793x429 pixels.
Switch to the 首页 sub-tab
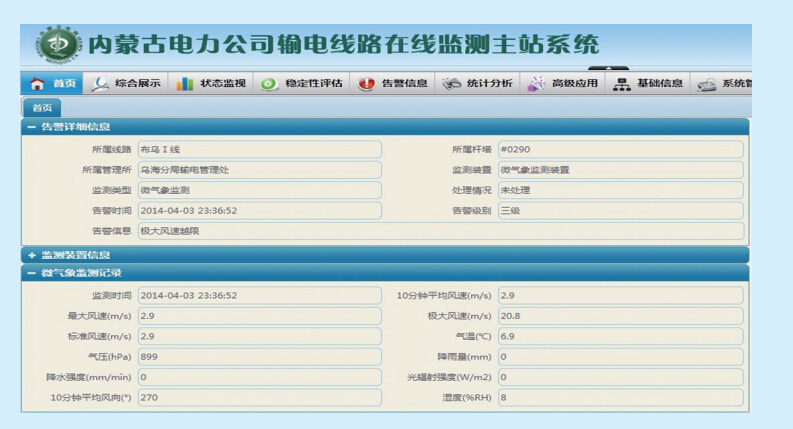click(42, 107)
